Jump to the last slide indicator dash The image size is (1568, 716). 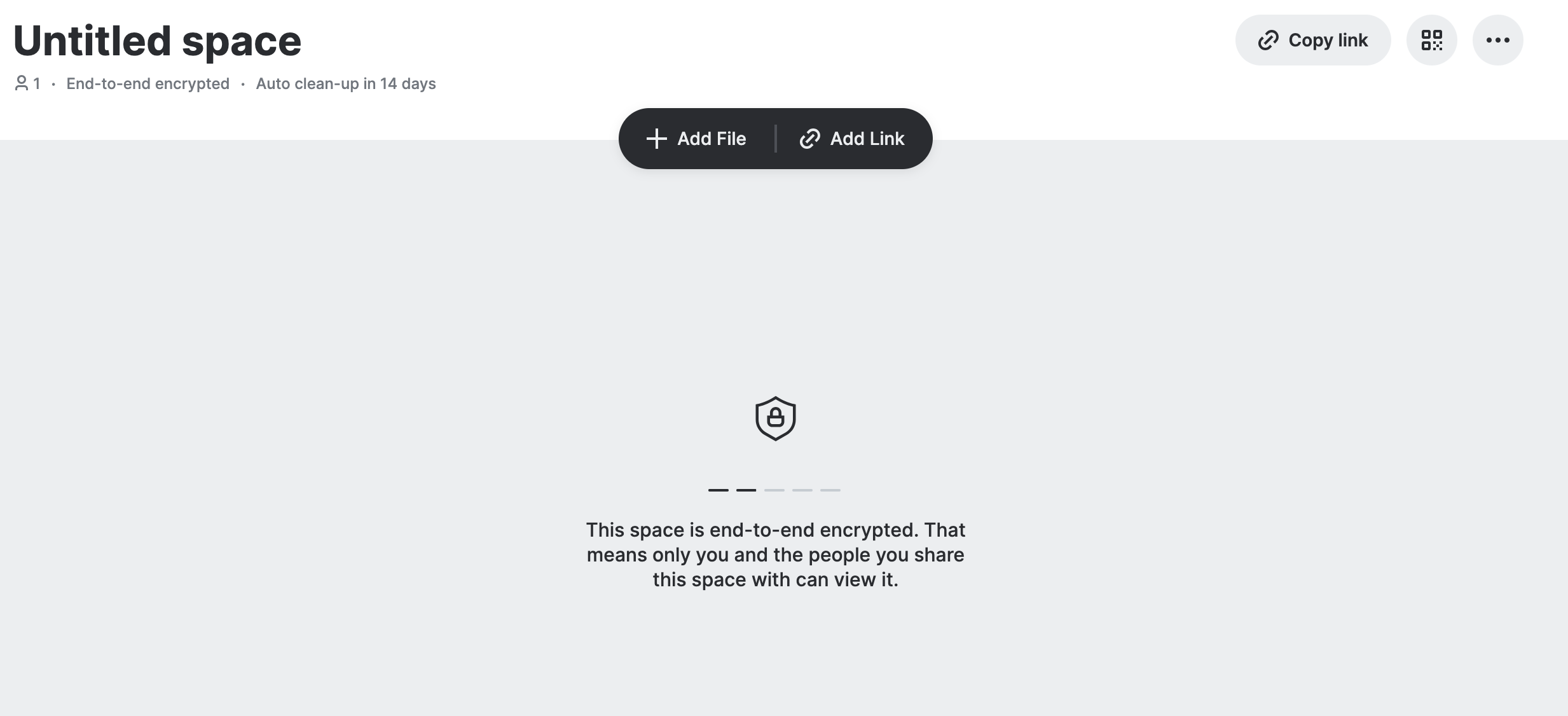830,490
